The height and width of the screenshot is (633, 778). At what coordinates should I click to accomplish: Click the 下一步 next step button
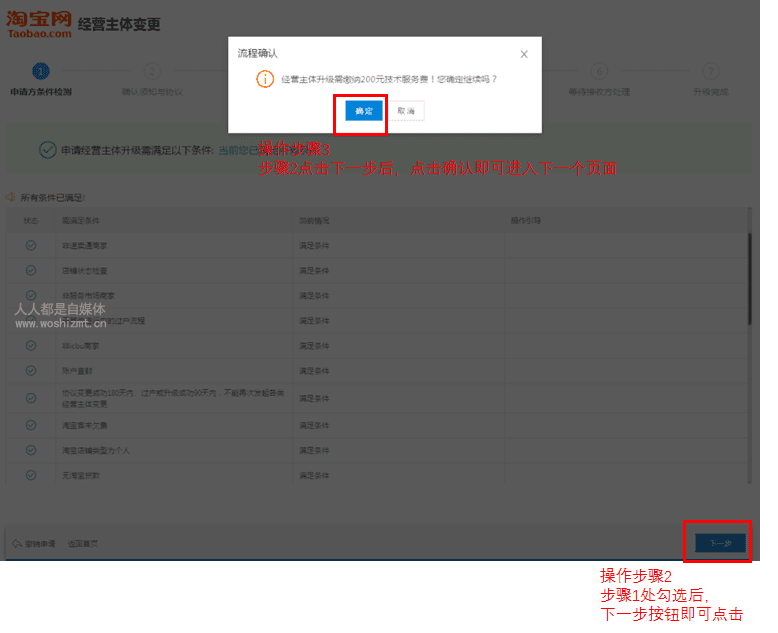pyautogui.click(x=720, y=544)
